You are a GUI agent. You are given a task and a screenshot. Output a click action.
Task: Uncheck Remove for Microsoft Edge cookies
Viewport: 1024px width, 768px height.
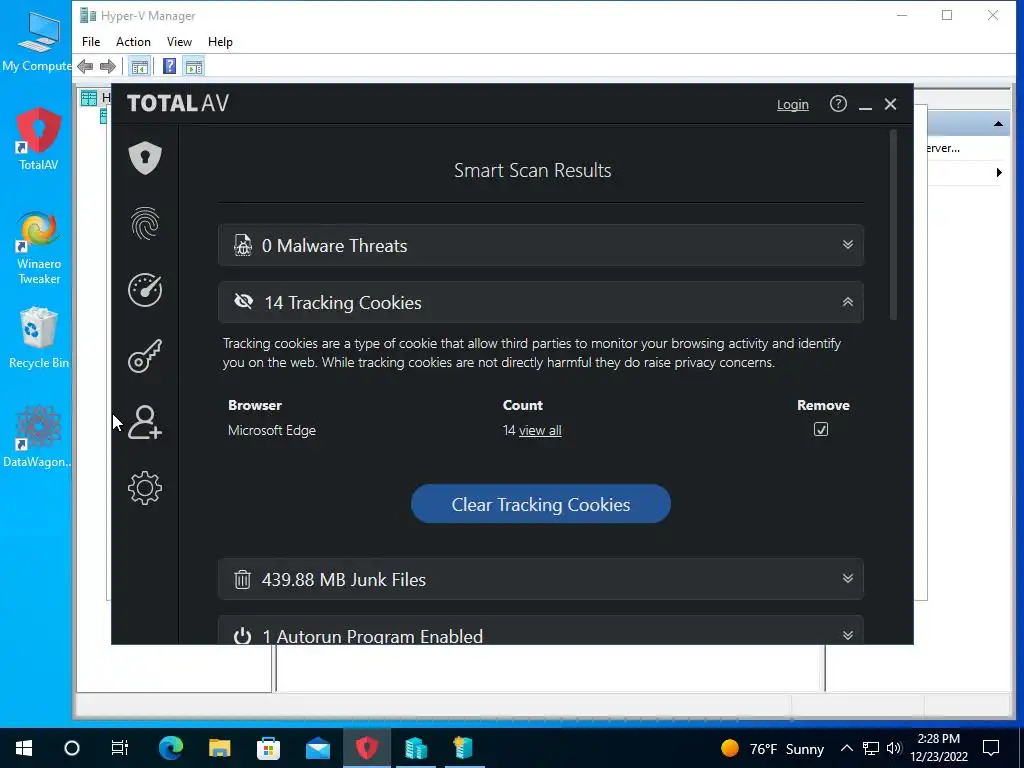click(821, 429)
